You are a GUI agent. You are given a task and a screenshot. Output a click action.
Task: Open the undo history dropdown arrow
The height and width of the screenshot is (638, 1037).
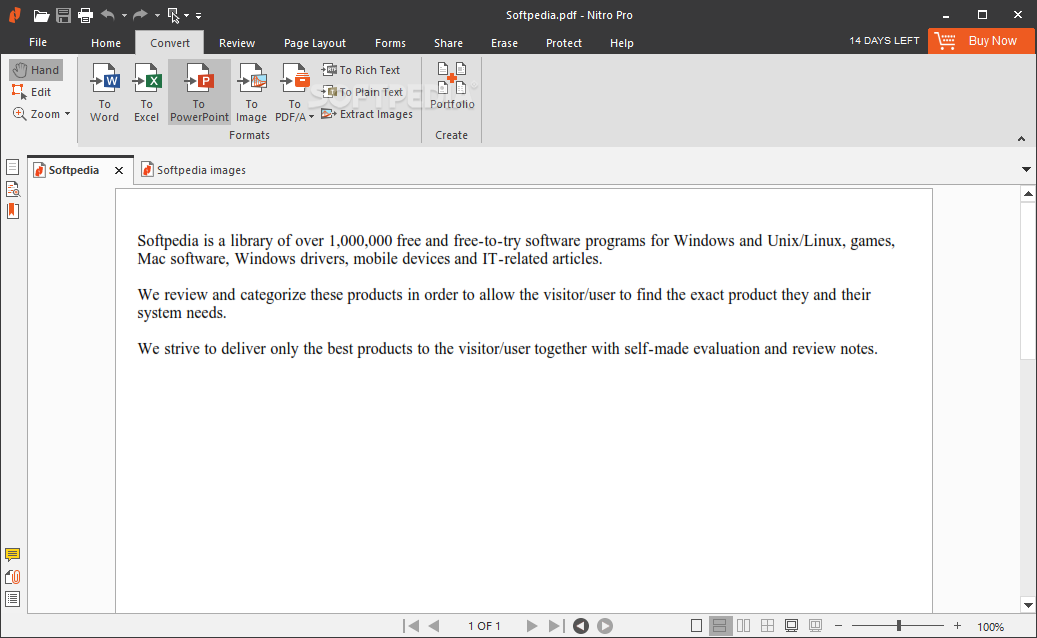(124, 15)
